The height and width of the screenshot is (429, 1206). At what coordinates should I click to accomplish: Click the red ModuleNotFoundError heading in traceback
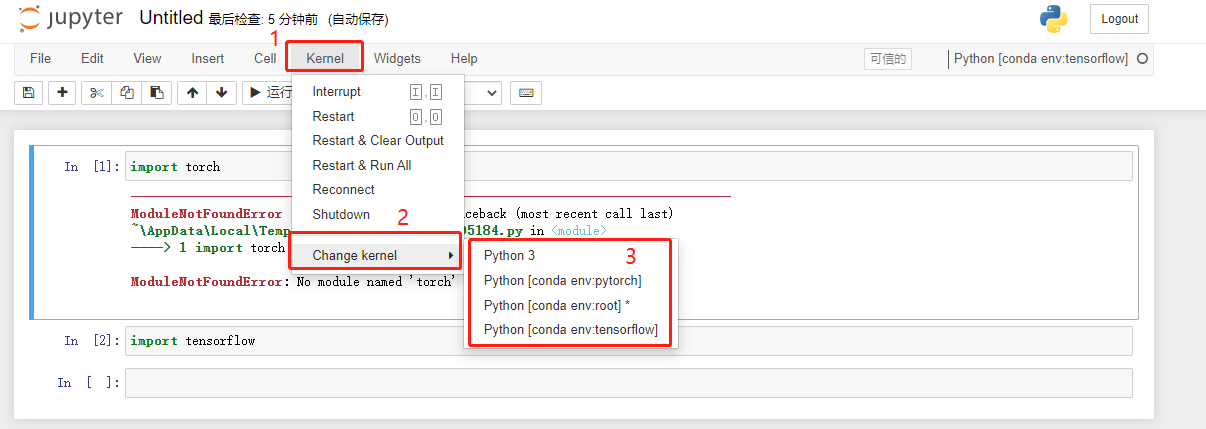[207, 214]
